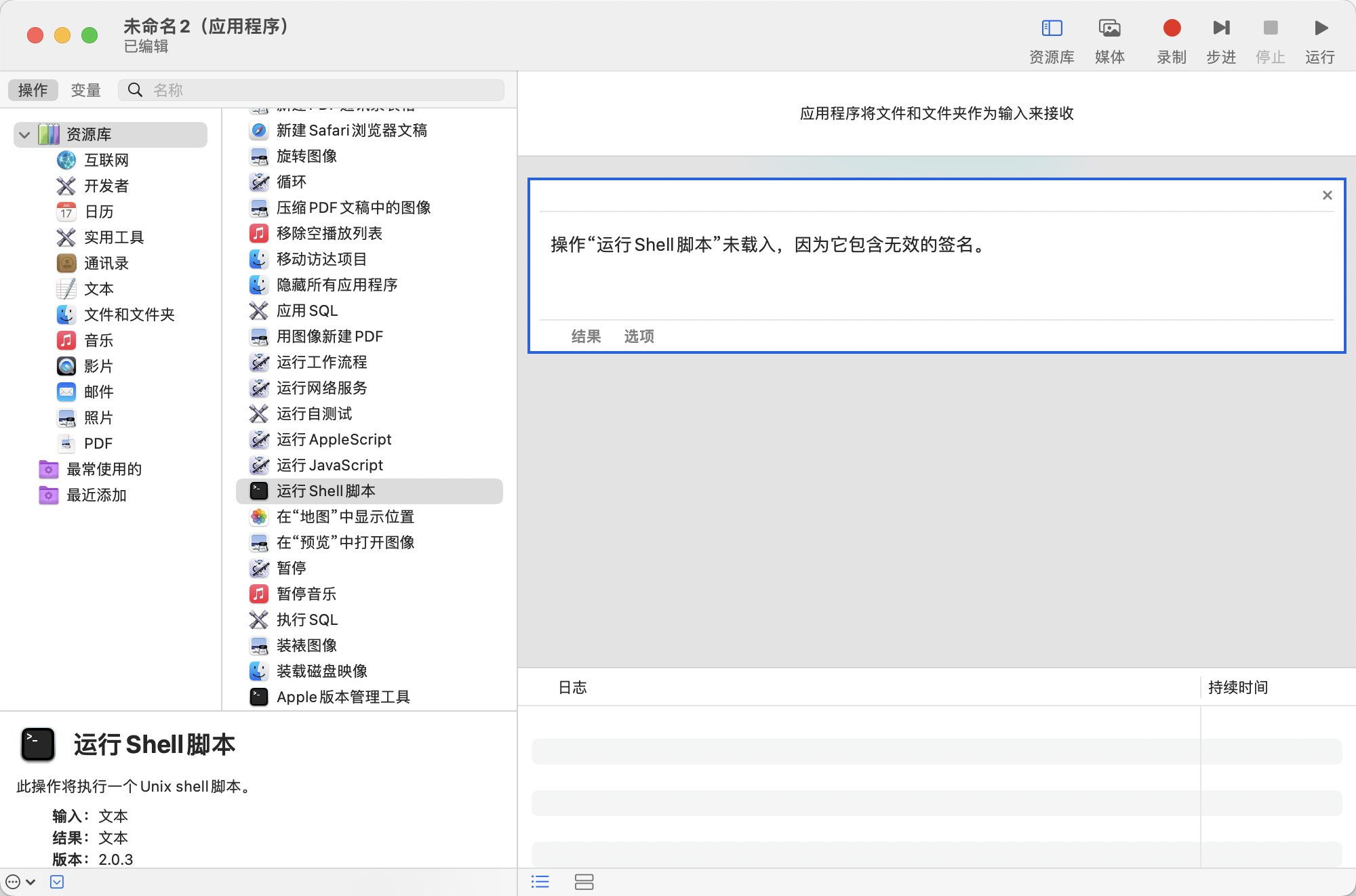Click the Step (步进) toolbar icon

point(1220,28)
